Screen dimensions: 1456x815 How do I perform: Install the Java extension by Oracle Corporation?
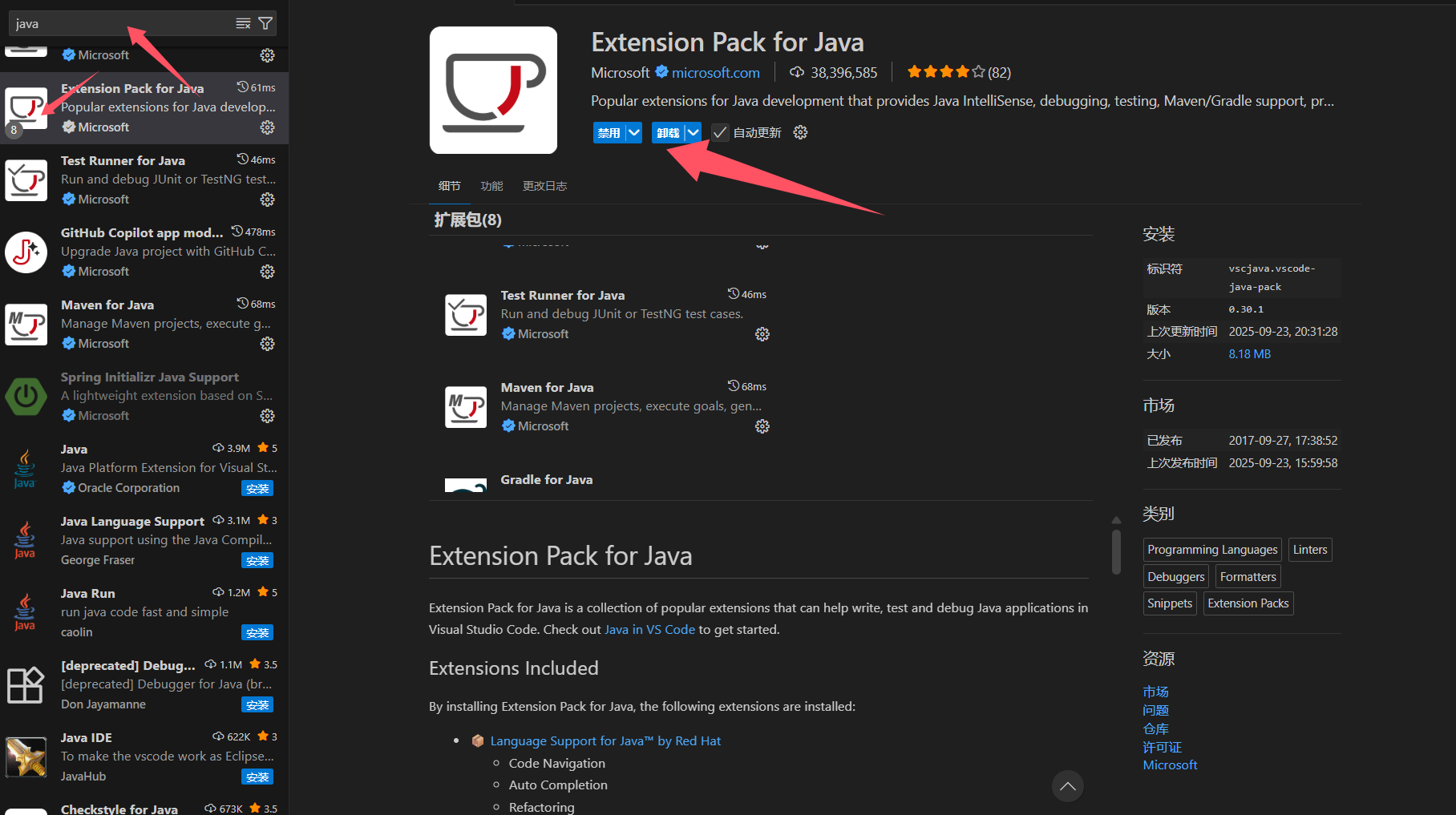coord(257,489)
